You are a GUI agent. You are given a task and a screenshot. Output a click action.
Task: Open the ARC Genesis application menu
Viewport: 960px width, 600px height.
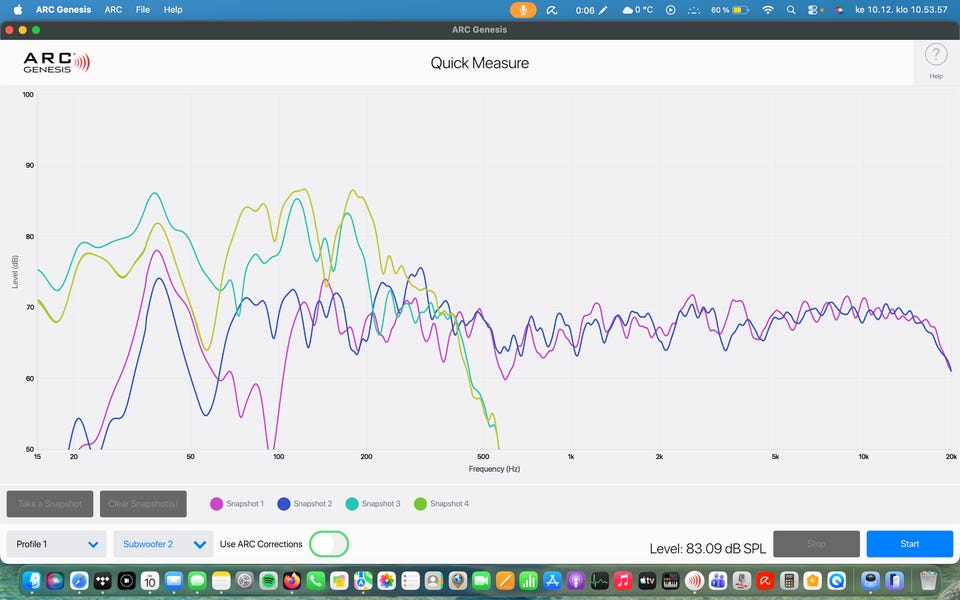coord(64,10)
